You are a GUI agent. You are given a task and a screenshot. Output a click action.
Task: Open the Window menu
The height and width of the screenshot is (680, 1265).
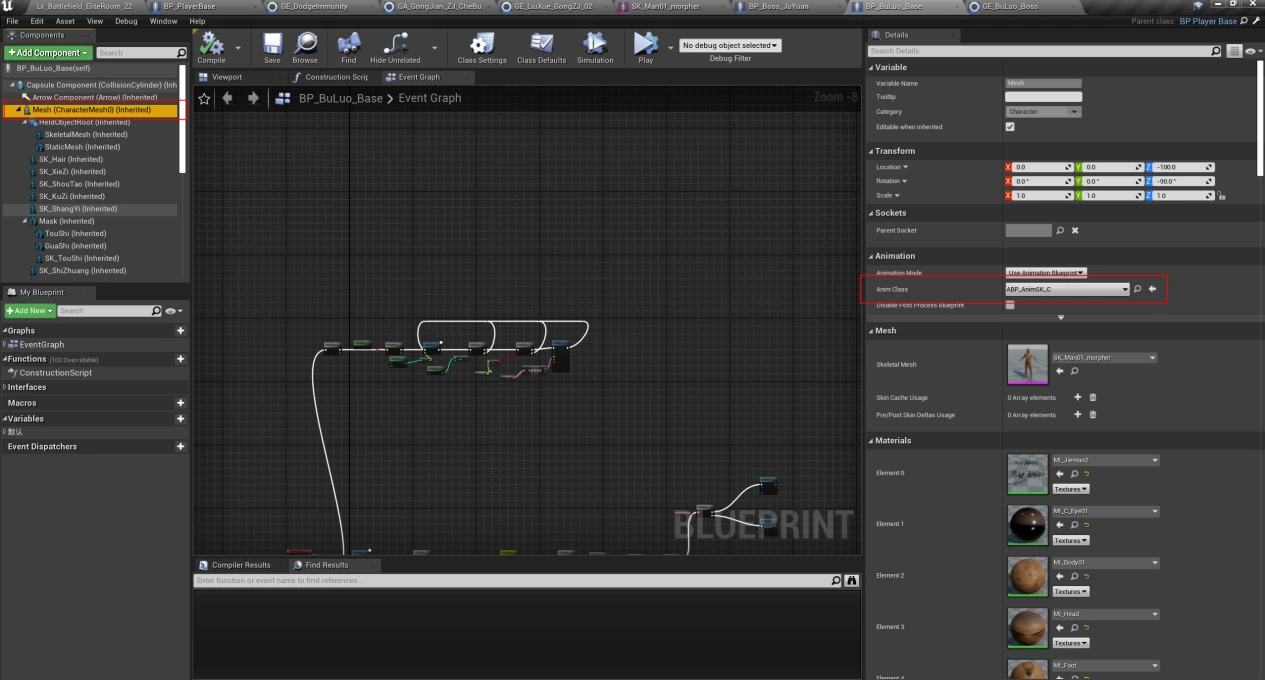tap(163, 21)
